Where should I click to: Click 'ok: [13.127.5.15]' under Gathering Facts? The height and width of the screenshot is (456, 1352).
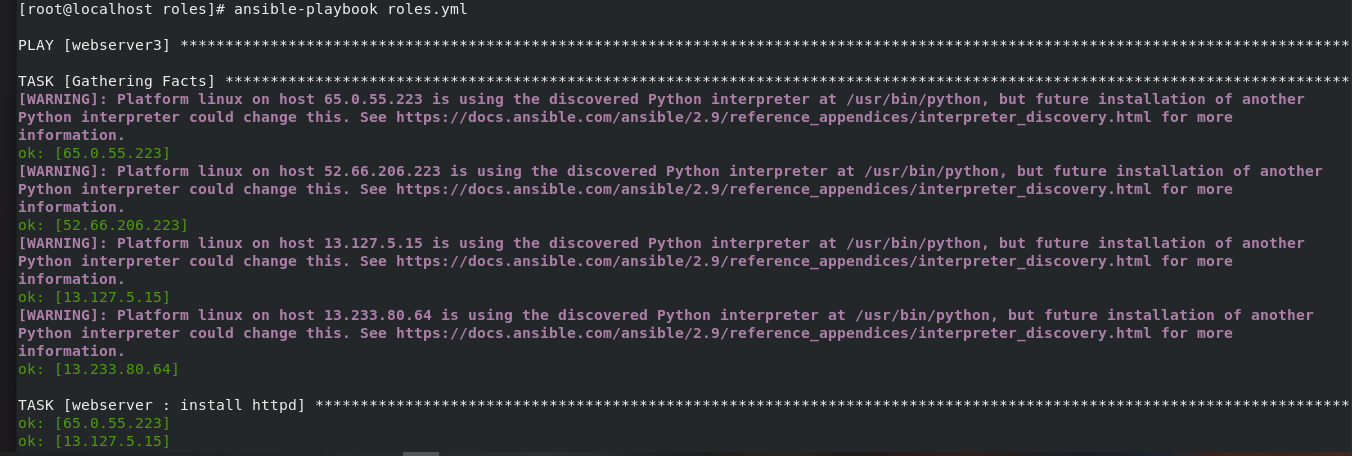(x=94, y=297)
